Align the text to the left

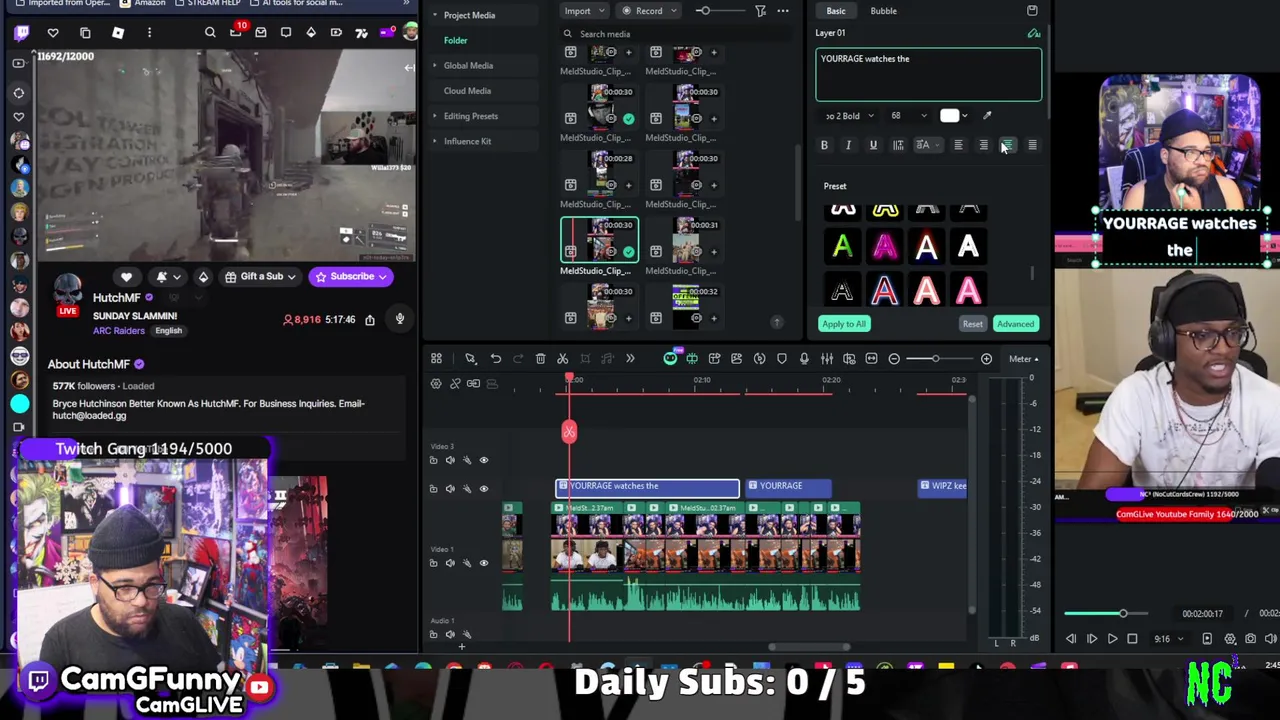click(958, 146)
